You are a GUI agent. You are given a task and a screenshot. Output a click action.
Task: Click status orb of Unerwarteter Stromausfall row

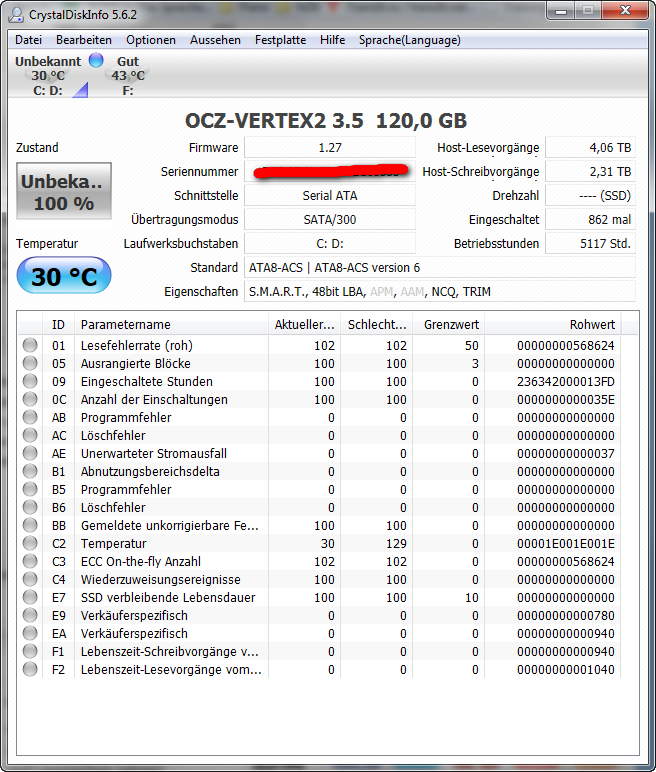tap(30, 453)
